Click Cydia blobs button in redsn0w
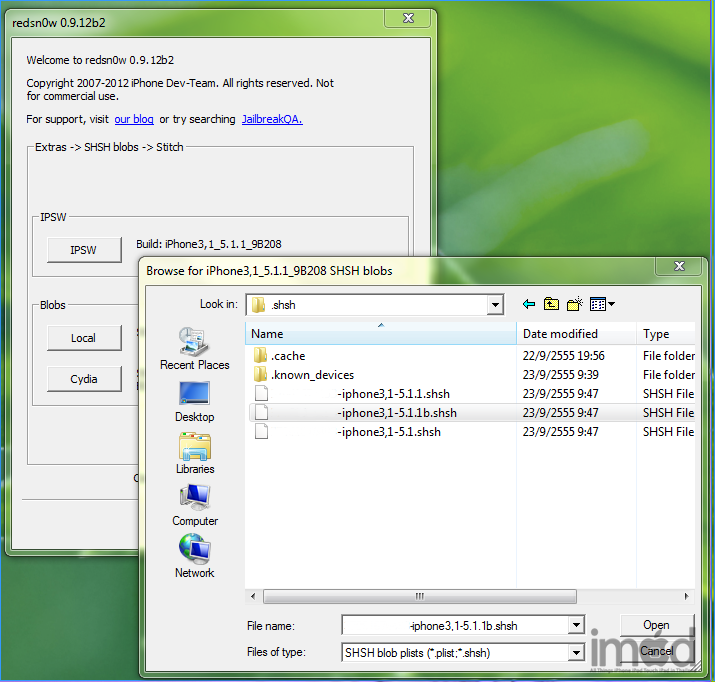 pos(84,379)
